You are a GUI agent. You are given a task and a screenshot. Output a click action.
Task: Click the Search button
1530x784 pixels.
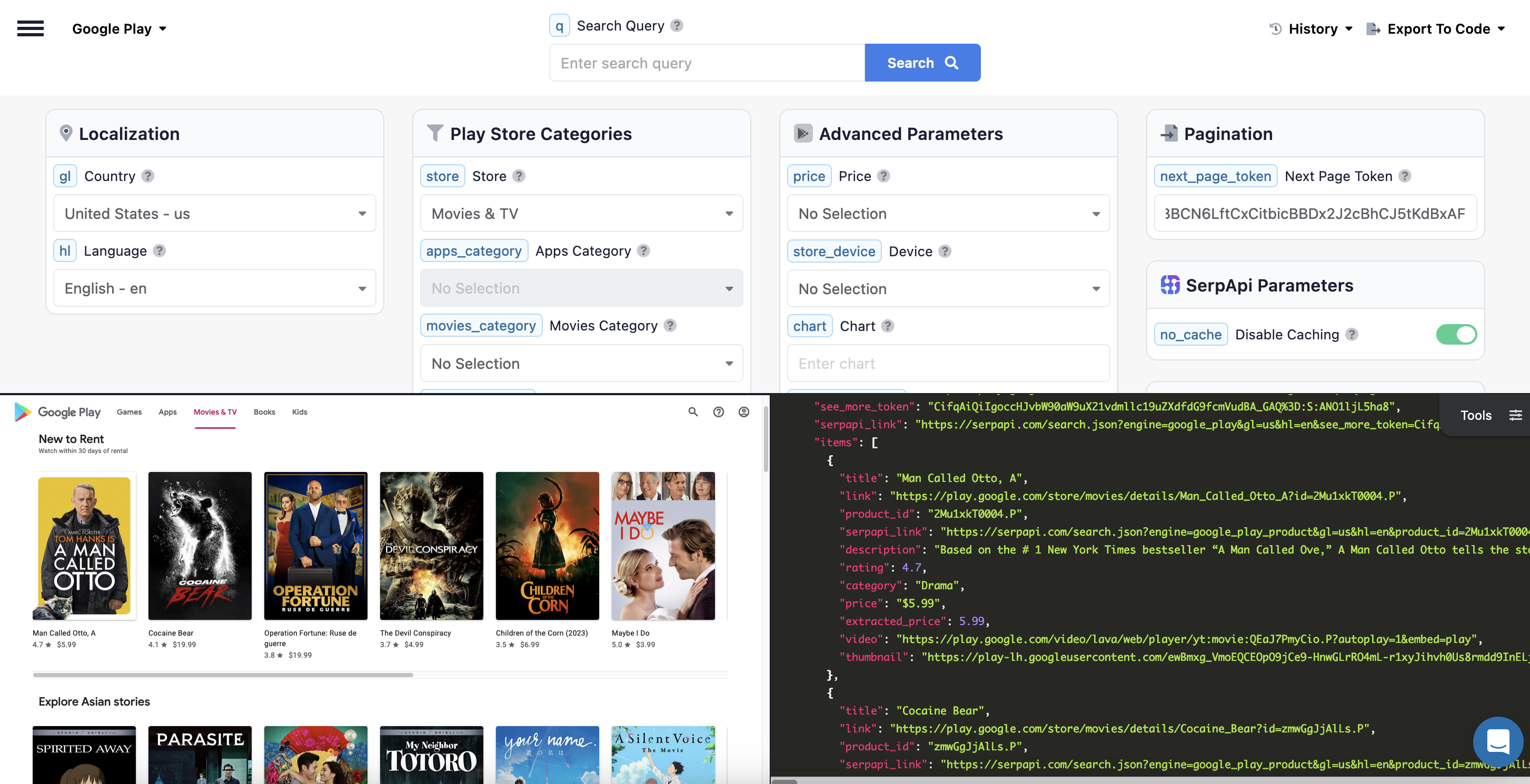[921, 62]
